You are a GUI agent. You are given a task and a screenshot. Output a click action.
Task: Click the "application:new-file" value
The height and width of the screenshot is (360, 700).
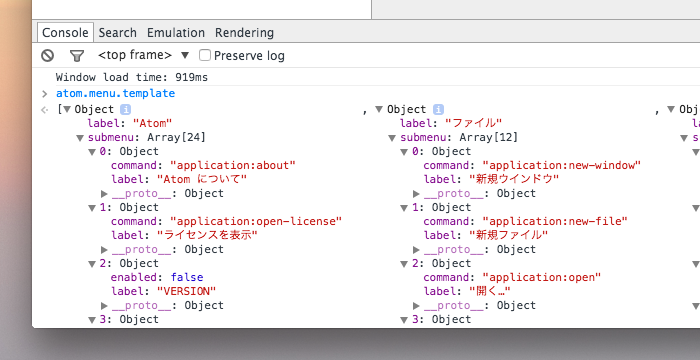tap(555, 221)
